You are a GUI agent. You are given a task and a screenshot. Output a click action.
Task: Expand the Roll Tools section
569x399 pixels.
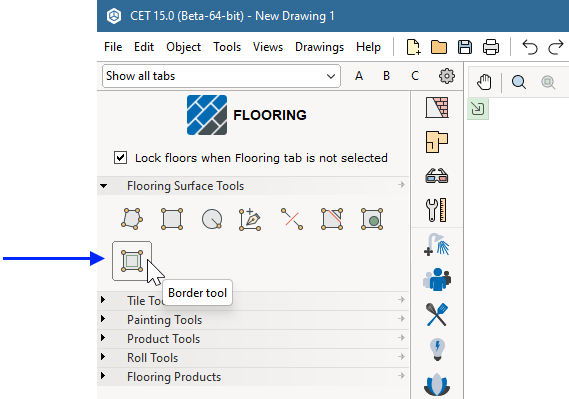pos(103,357)
